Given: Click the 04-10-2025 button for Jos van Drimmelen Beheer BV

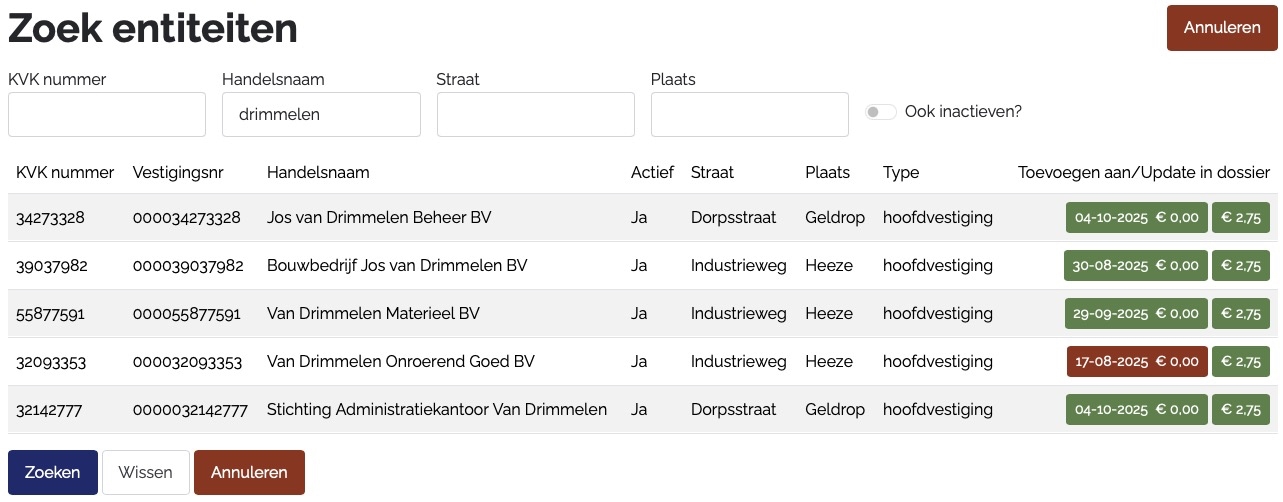Looking at the screenshot, I should pyautogui.click(x=1136, y=218).
